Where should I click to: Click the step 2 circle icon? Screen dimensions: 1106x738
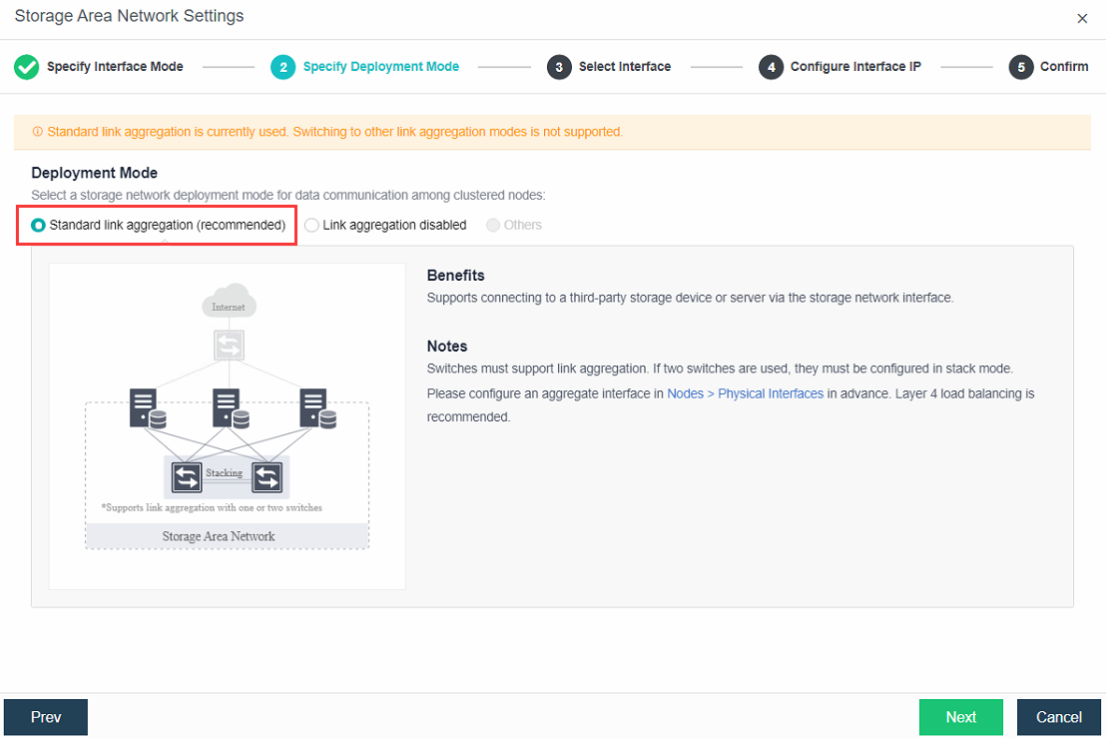tap(284, 67)
